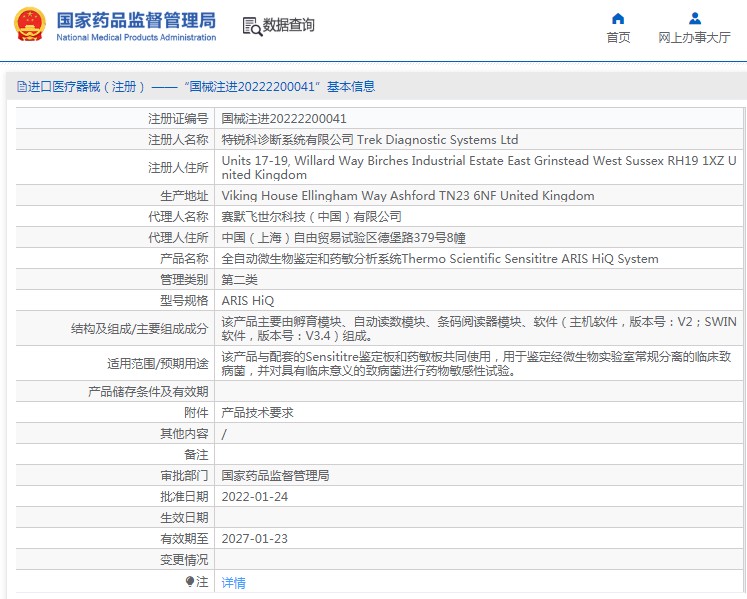
Task: Click the 变更情况 row label
Action: [x=184, y=559]
